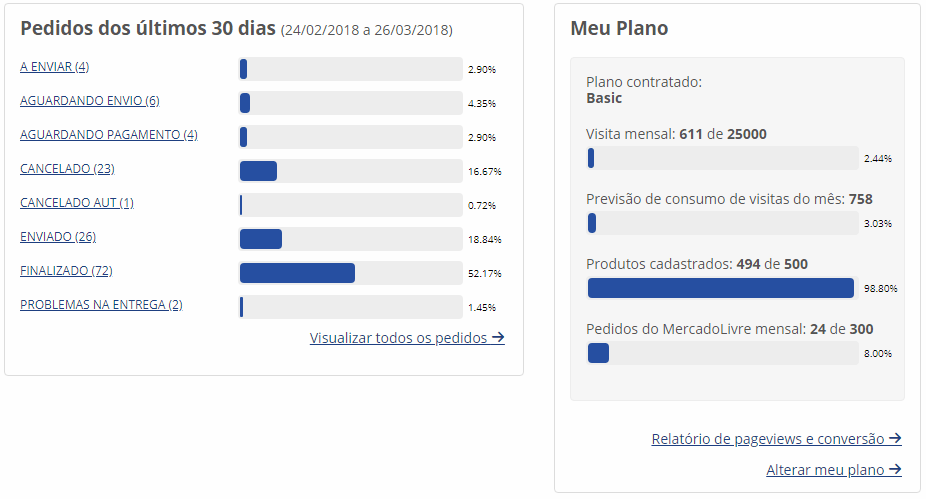Click the Pedidos dos últimos 30 dias heading
Viewport: 926px width, 499px height.
tap(147, 29)
